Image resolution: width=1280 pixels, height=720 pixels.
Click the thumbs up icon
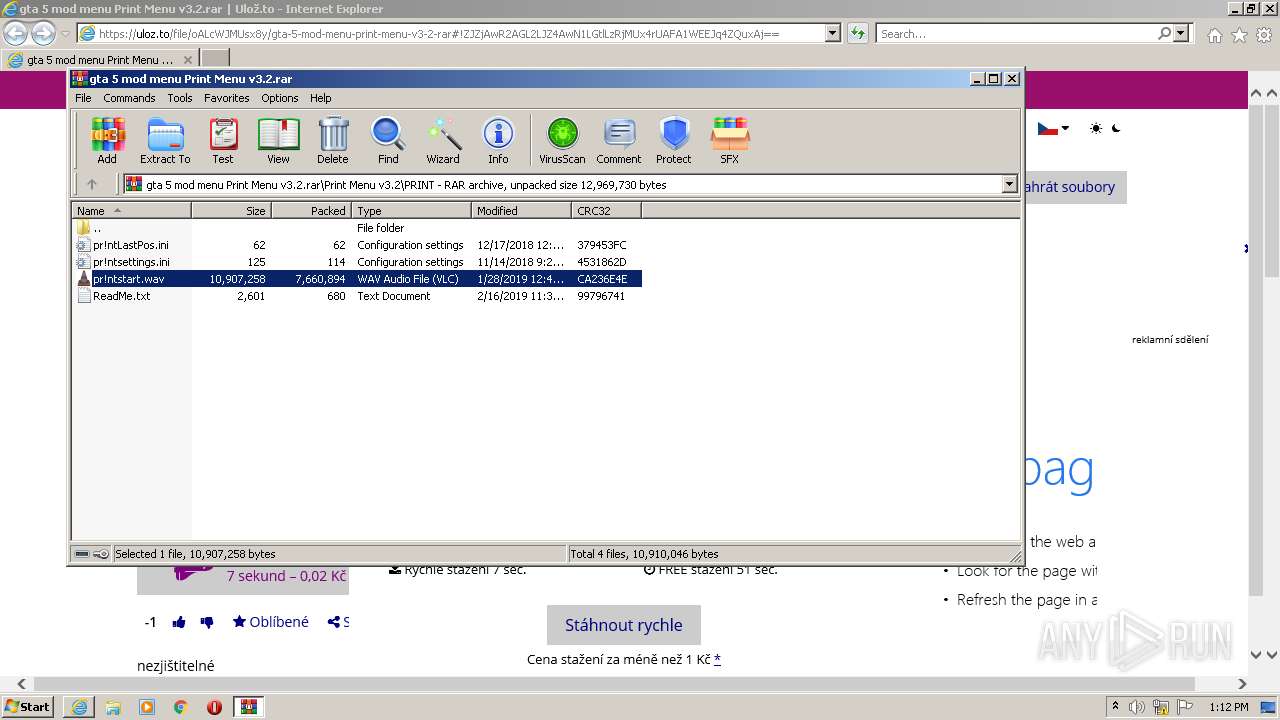point(179,622)
